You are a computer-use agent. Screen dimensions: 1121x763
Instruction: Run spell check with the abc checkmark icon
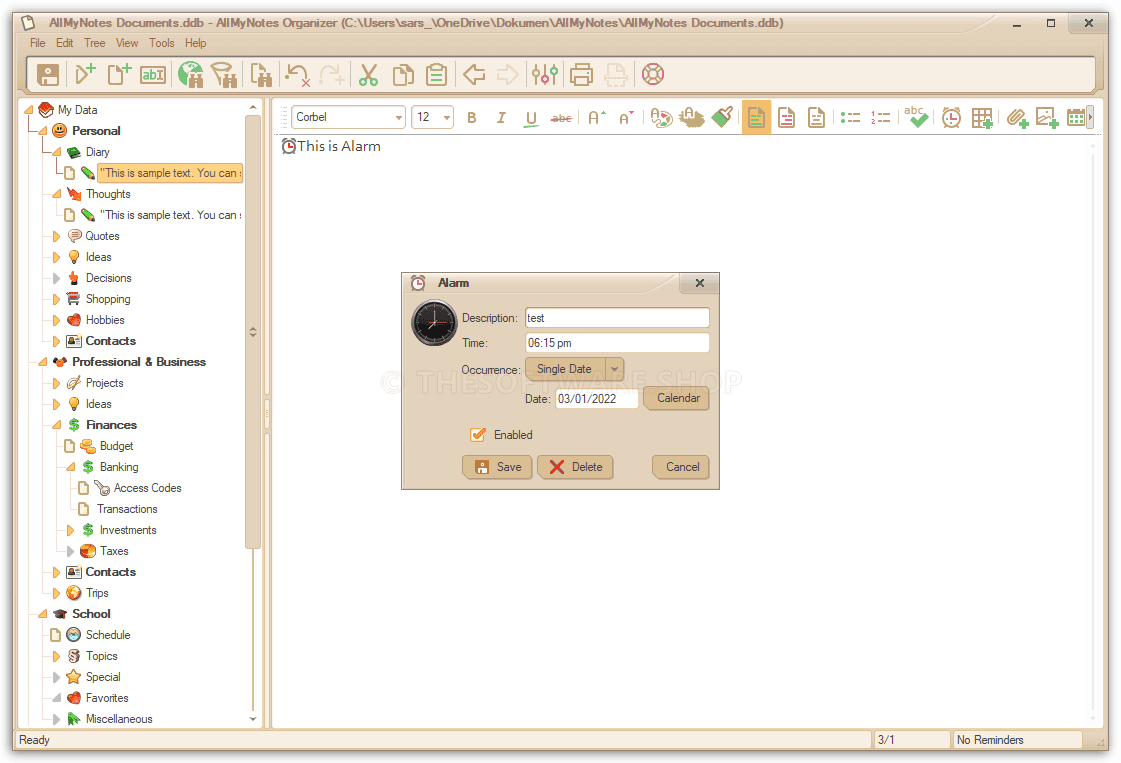click(916, 117)
